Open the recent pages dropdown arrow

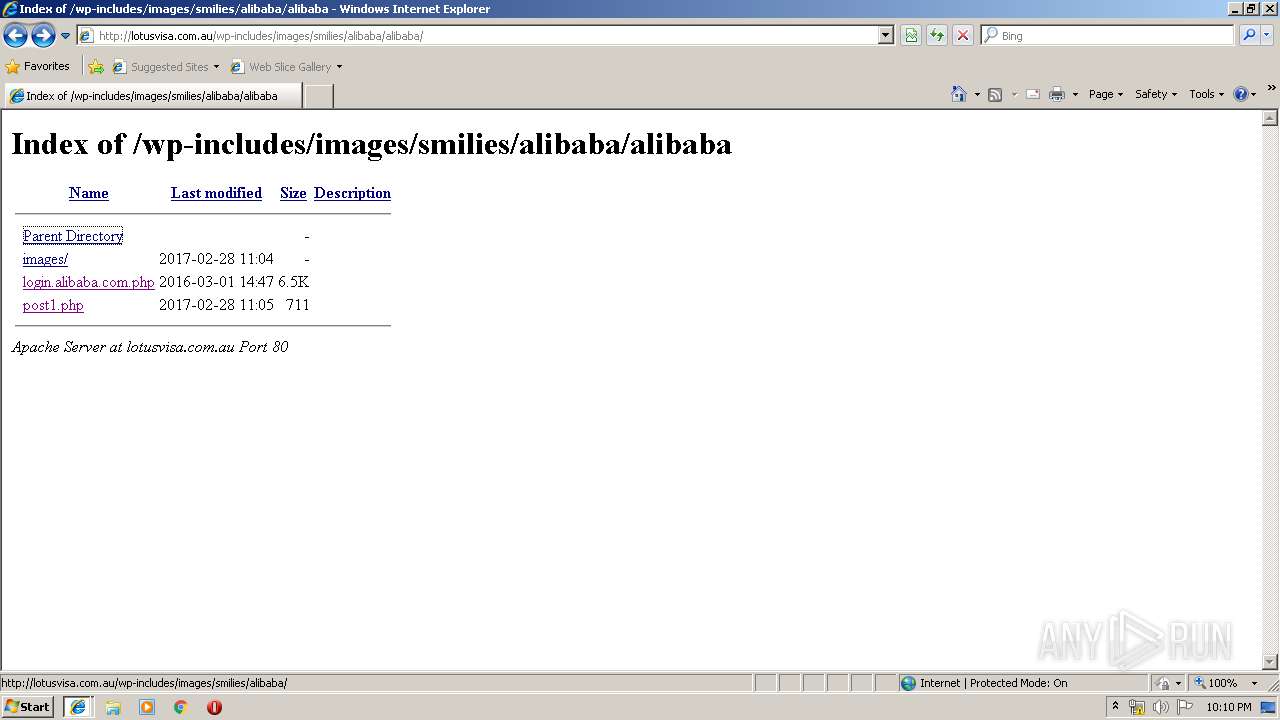[x=65, y=36]
